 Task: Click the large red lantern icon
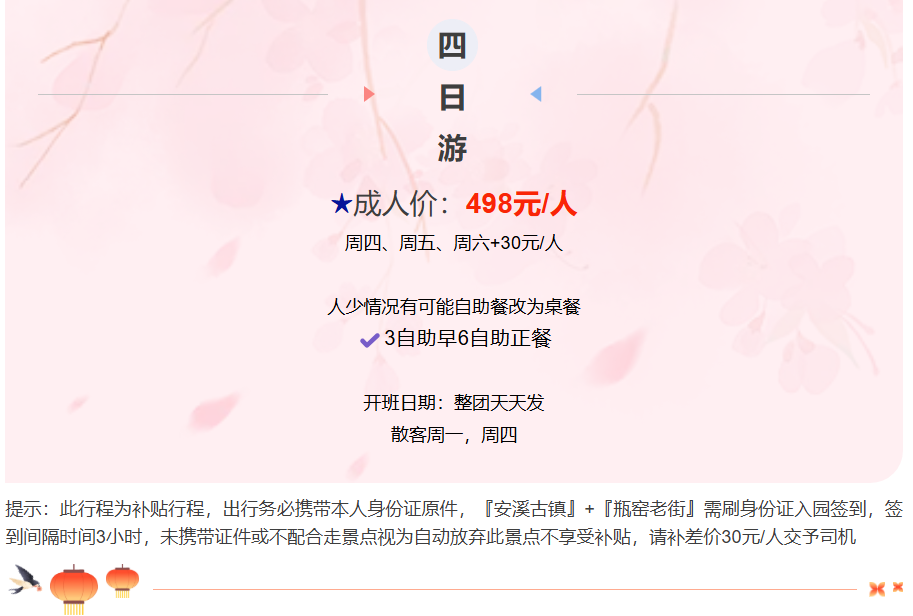[x=74, y=590]
